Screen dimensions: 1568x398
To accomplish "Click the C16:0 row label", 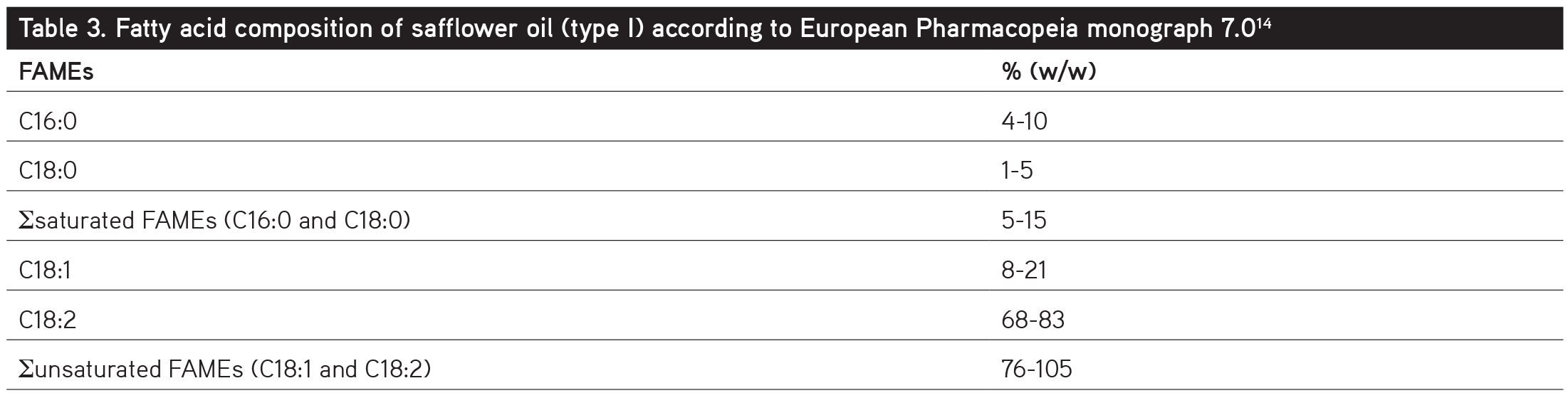I will tap(48, 122).
